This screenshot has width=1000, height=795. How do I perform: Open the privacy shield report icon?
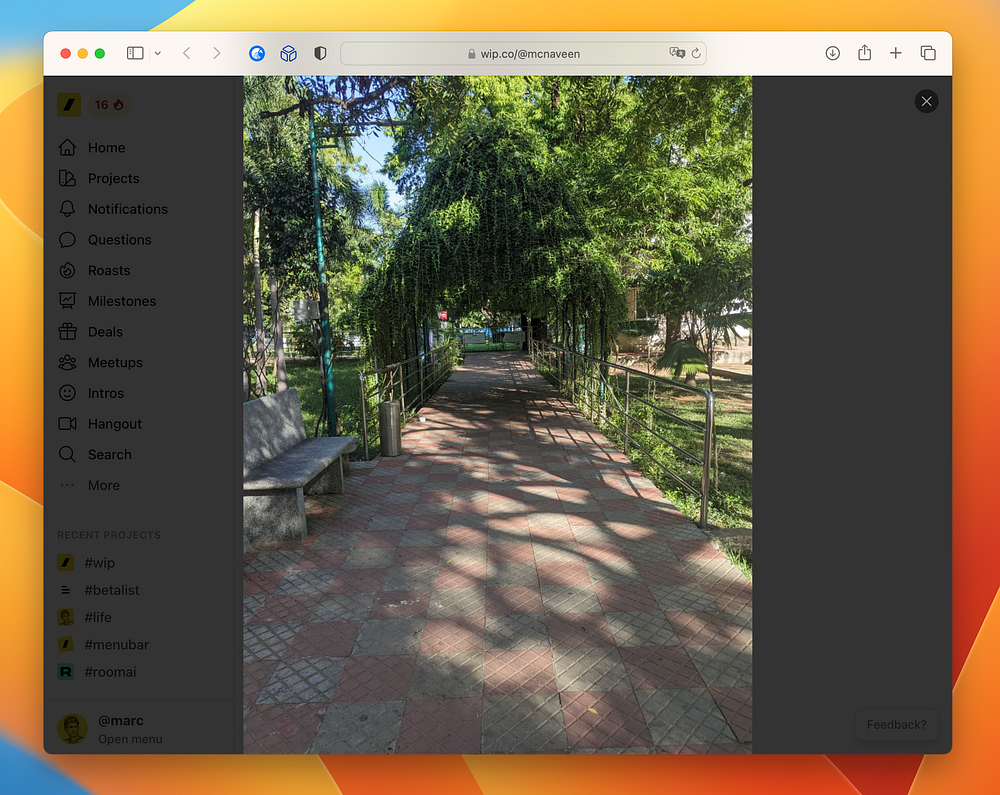320,53
